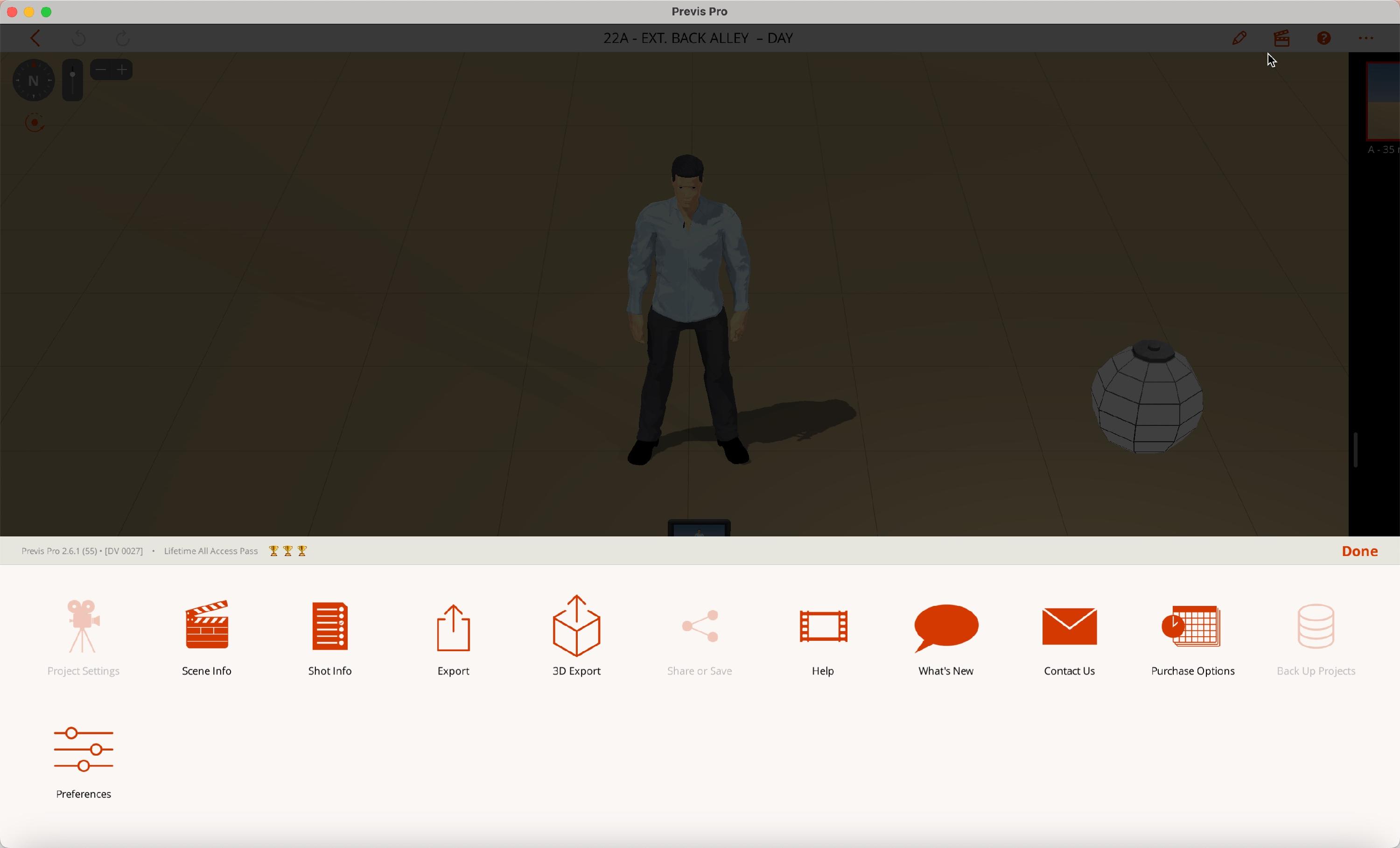Select the shot thumbnail on right

pyautogui.click(x=1383, y=101)
